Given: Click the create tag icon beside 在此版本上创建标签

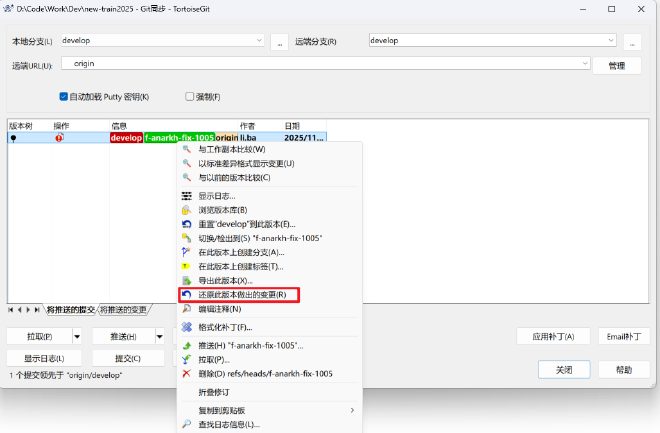Looking at the screenshot, I should tap(186, 267).
